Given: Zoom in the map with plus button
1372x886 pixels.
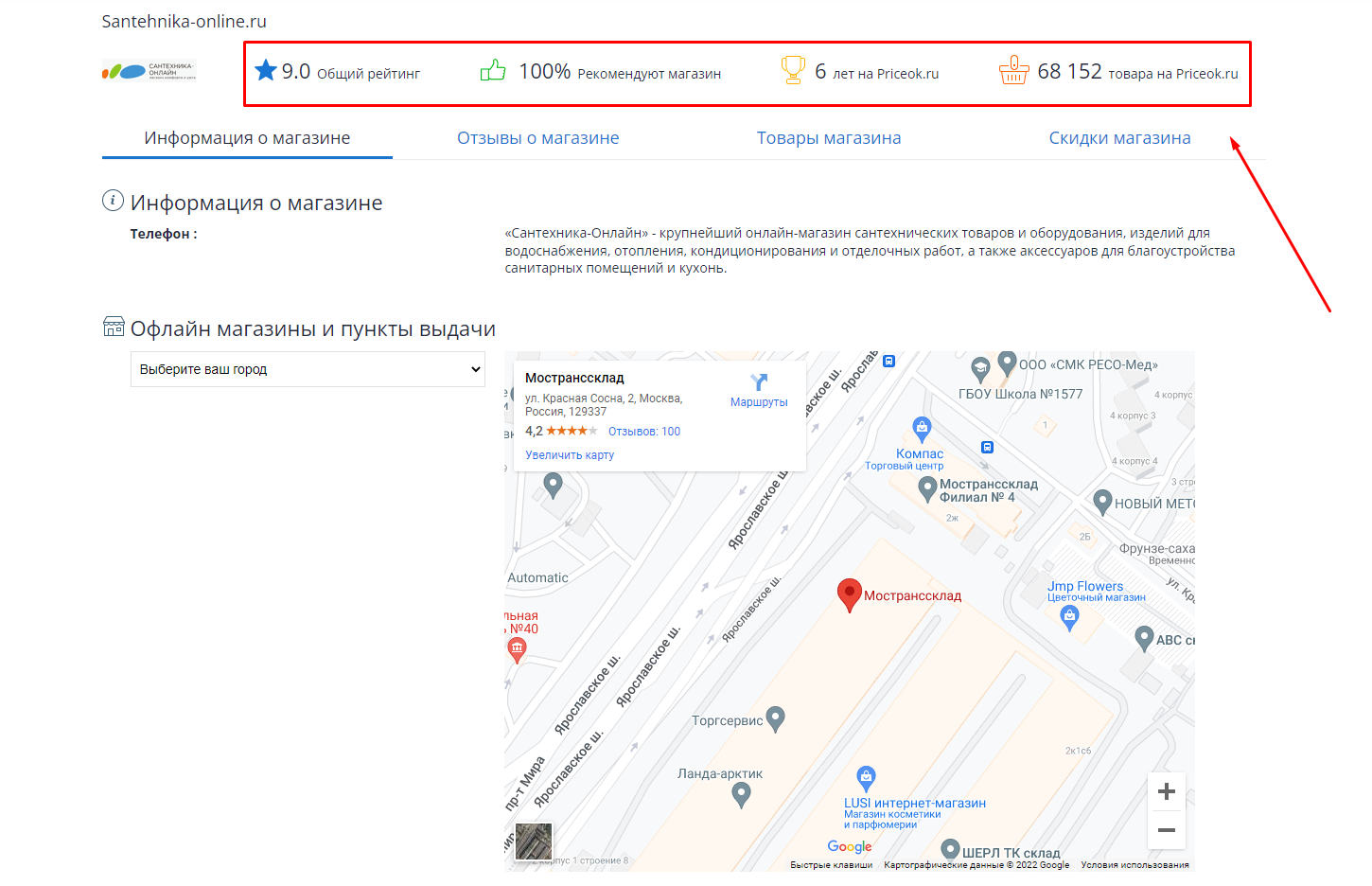Looking at the screenshot, I should click(x=1167, y=791).
